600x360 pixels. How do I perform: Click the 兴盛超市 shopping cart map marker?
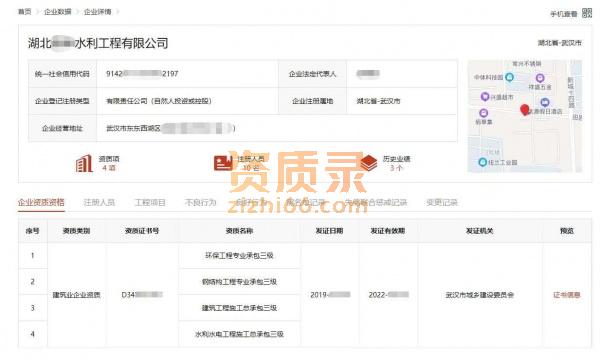485,96
